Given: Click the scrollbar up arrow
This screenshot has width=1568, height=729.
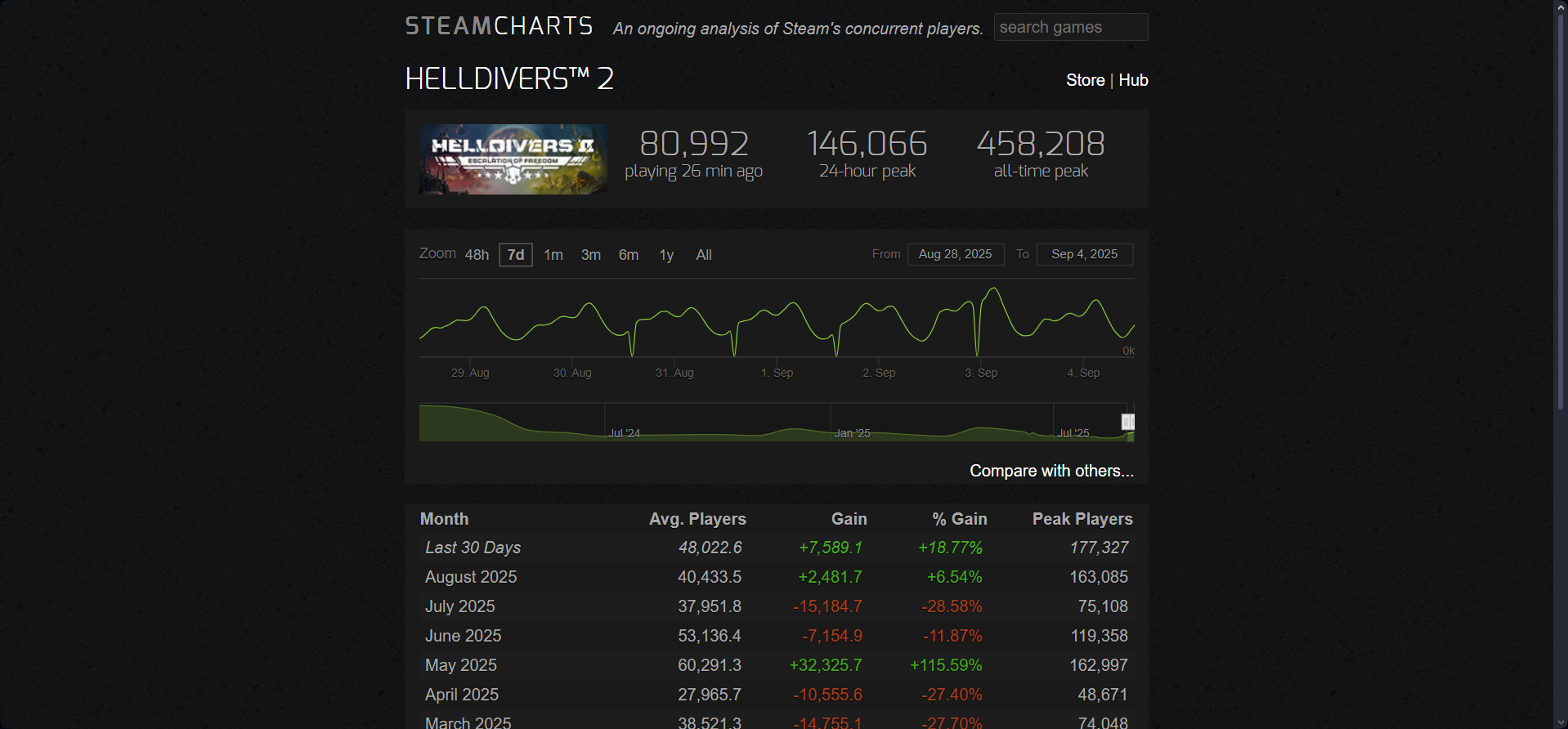Looking at the screenshot, I should (1560, 6).
